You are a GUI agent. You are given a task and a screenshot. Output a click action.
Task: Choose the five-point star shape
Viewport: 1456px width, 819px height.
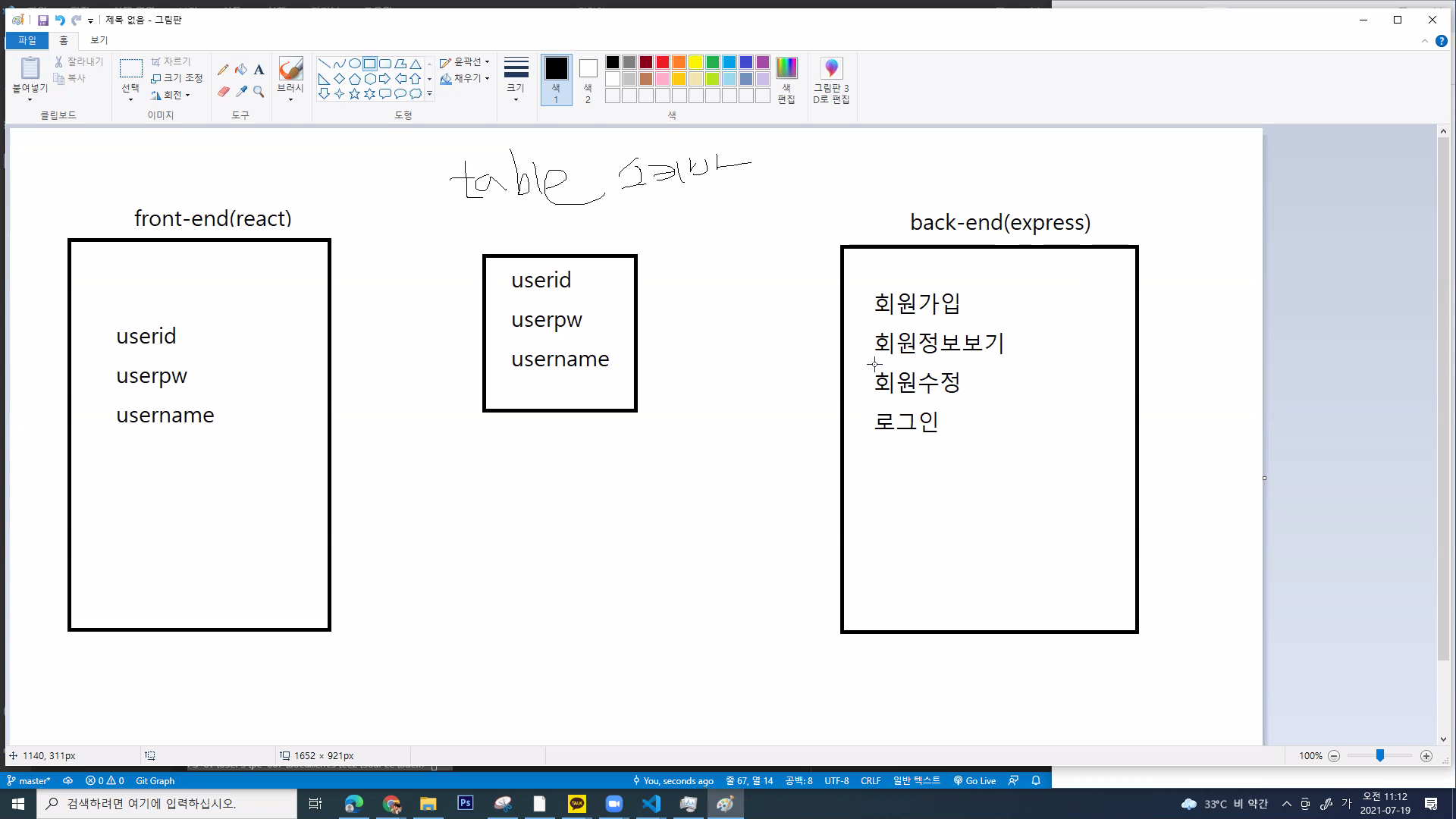click(x=354, y=94)
